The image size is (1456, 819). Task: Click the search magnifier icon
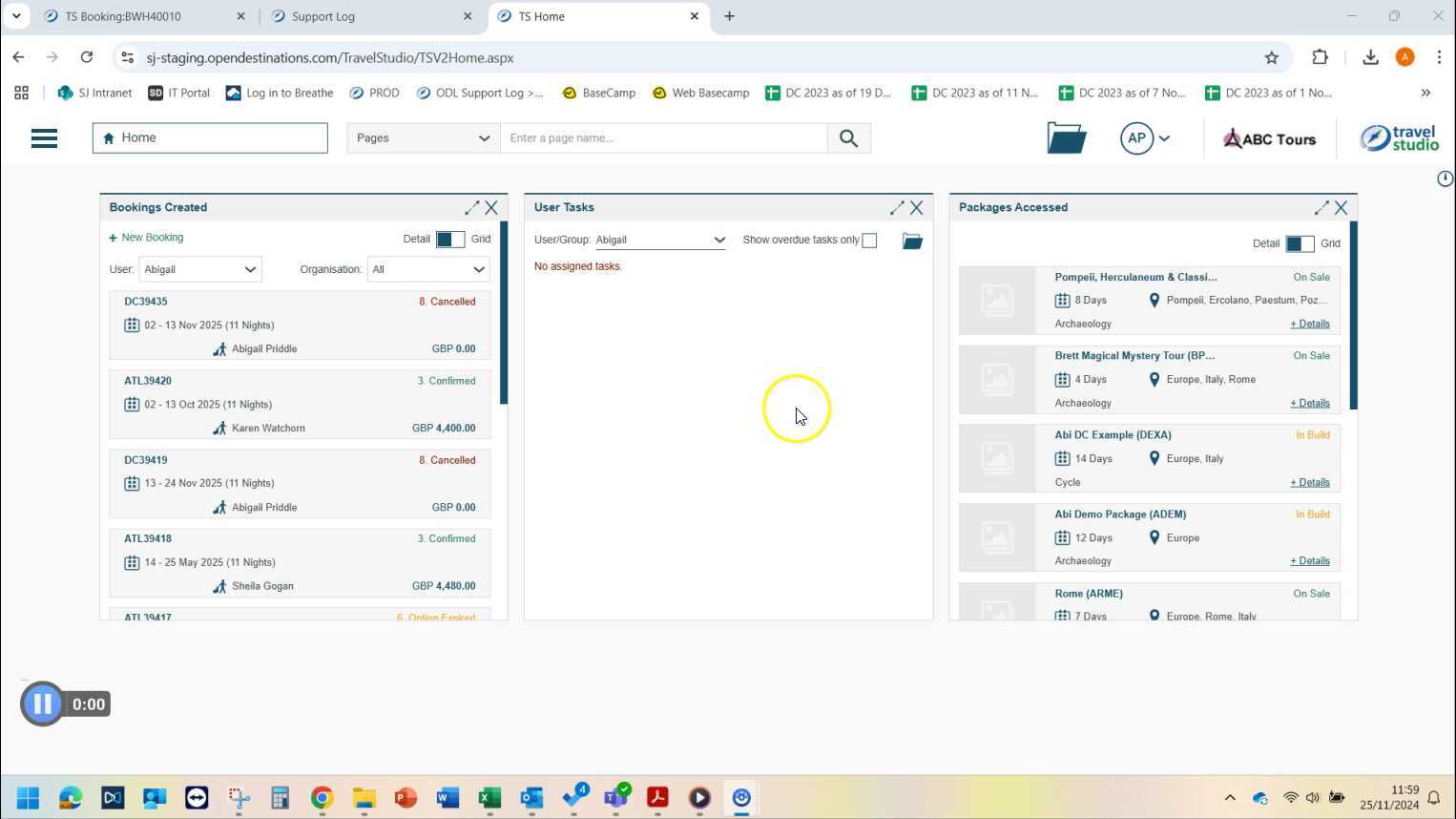point(848,138)
